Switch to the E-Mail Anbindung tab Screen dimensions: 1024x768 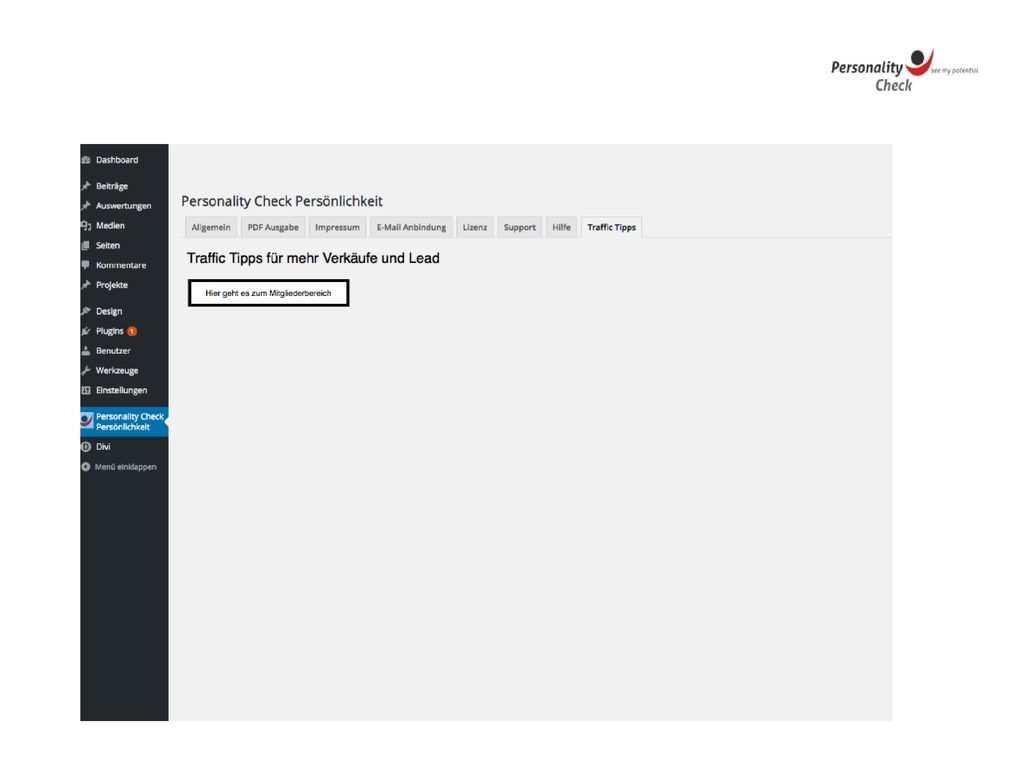[x=411, y=227]
